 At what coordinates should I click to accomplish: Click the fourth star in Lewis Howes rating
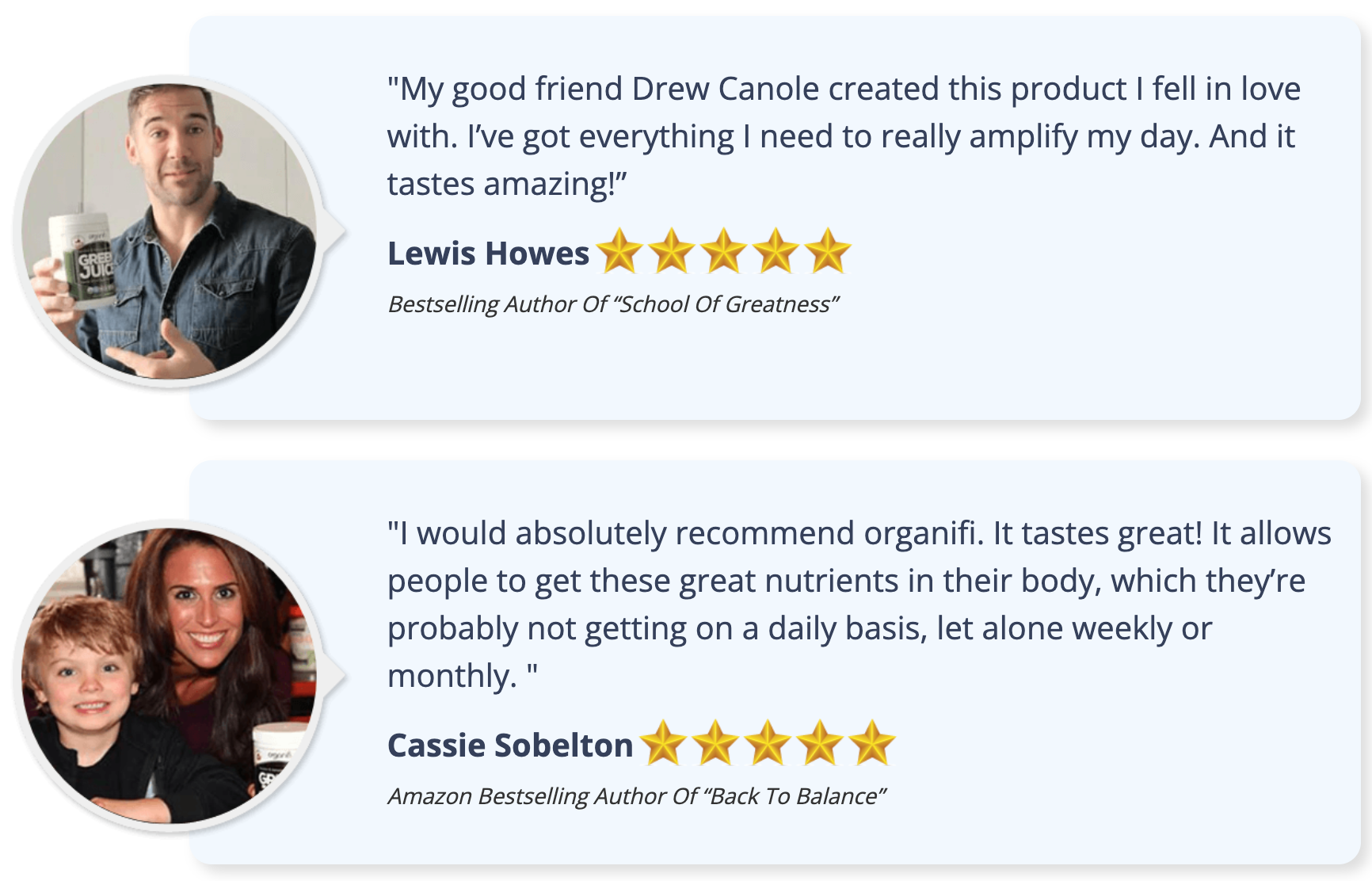776,251
